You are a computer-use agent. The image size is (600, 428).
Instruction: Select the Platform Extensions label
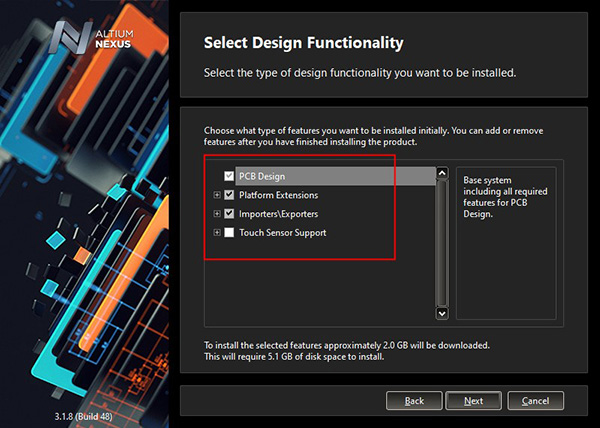[x=278, y=195]
